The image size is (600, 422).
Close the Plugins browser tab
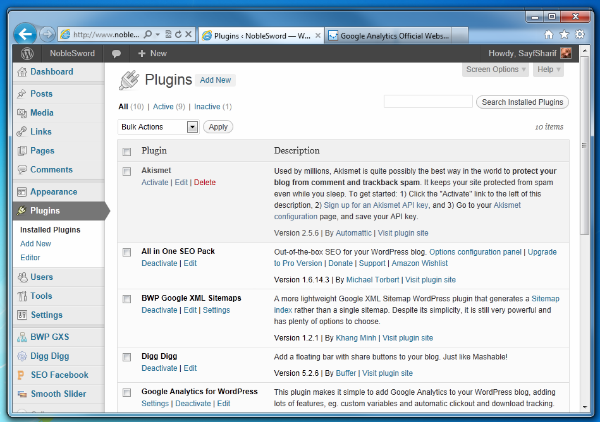click(318, 36)
